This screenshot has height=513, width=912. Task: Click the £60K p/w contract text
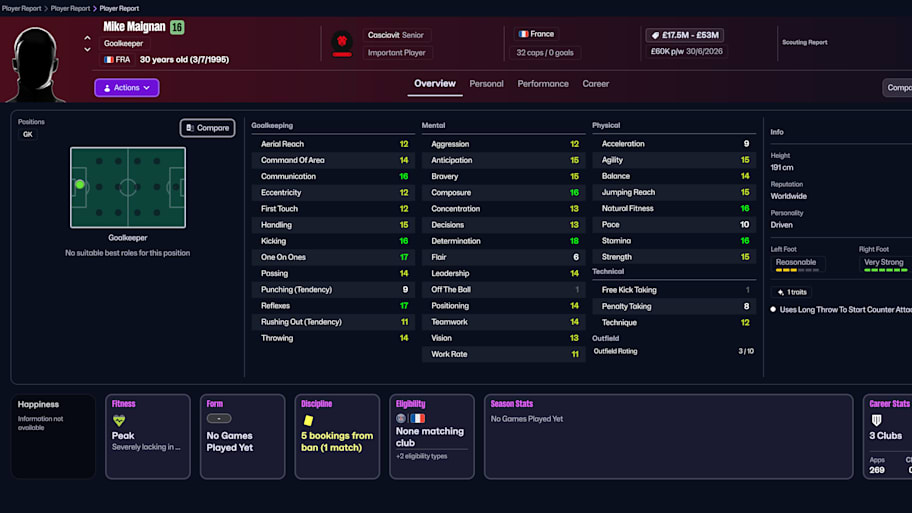(686, 51)
